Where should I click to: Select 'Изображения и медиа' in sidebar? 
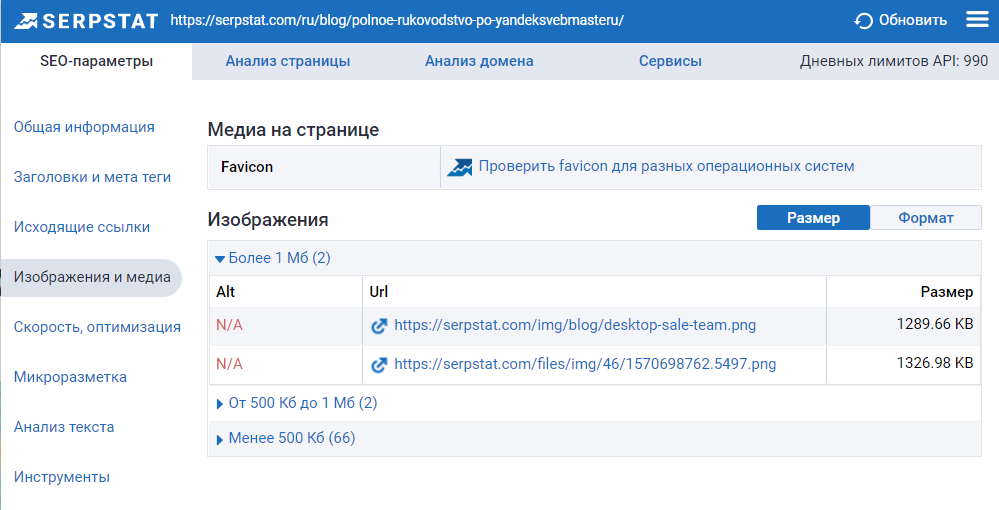pyautogui.click(x=91, y=277)
